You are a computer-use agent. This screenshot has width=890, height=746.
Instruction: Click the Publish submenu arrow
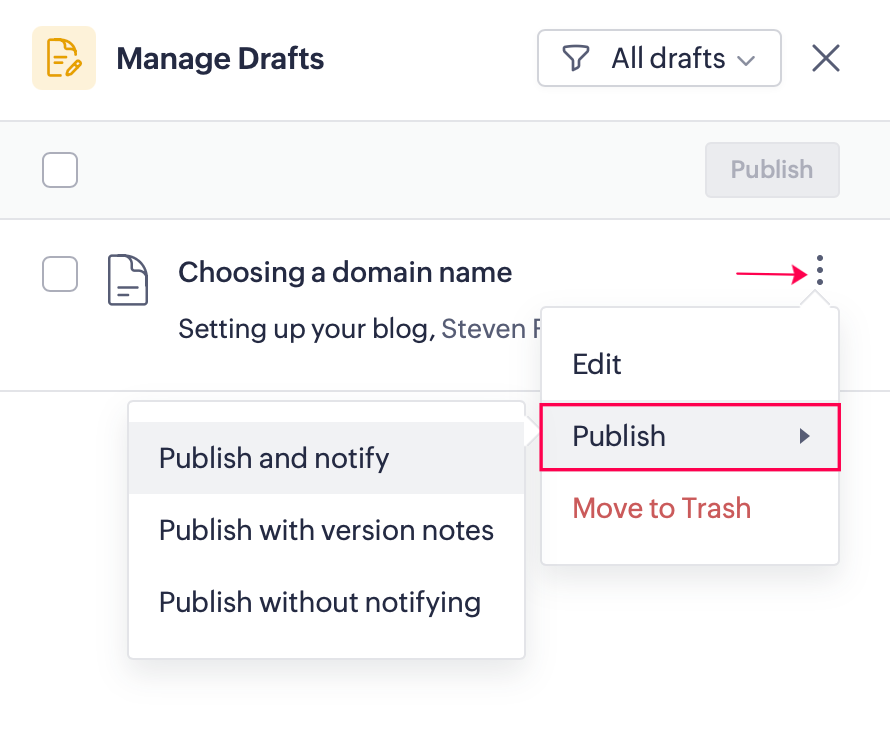[805, 436]
